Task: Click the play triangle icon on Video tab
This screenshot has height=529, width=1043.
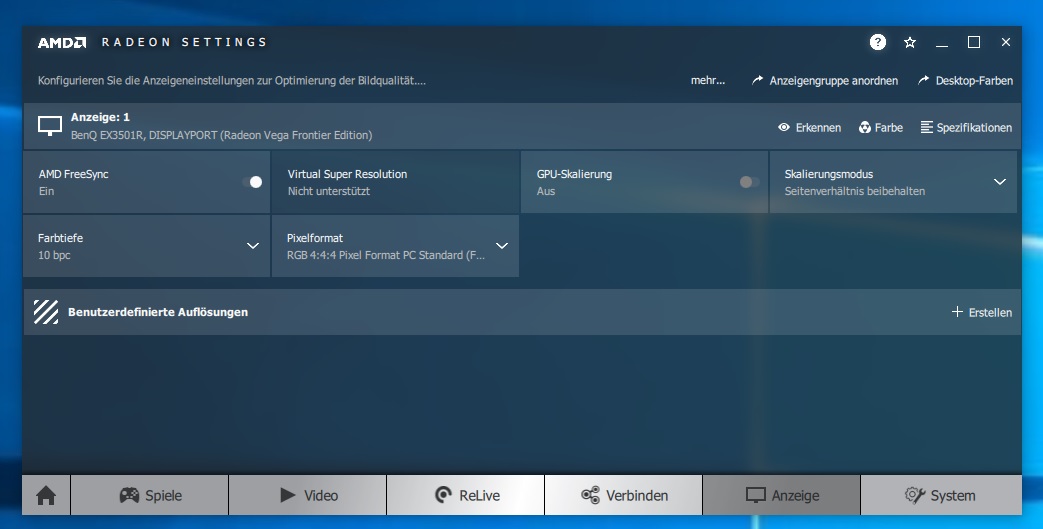Action: pos(287,494)
